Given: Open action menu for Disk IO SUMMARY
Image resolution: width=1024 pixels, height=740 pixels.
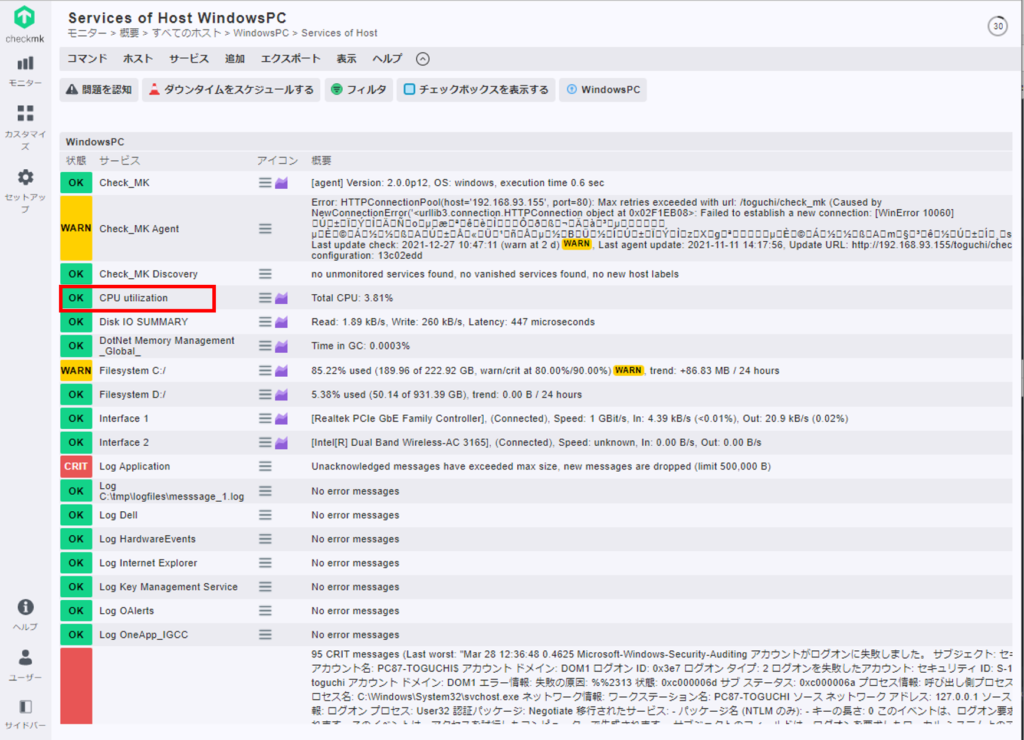Looking at the screenshot, I should tap(264, 322).
